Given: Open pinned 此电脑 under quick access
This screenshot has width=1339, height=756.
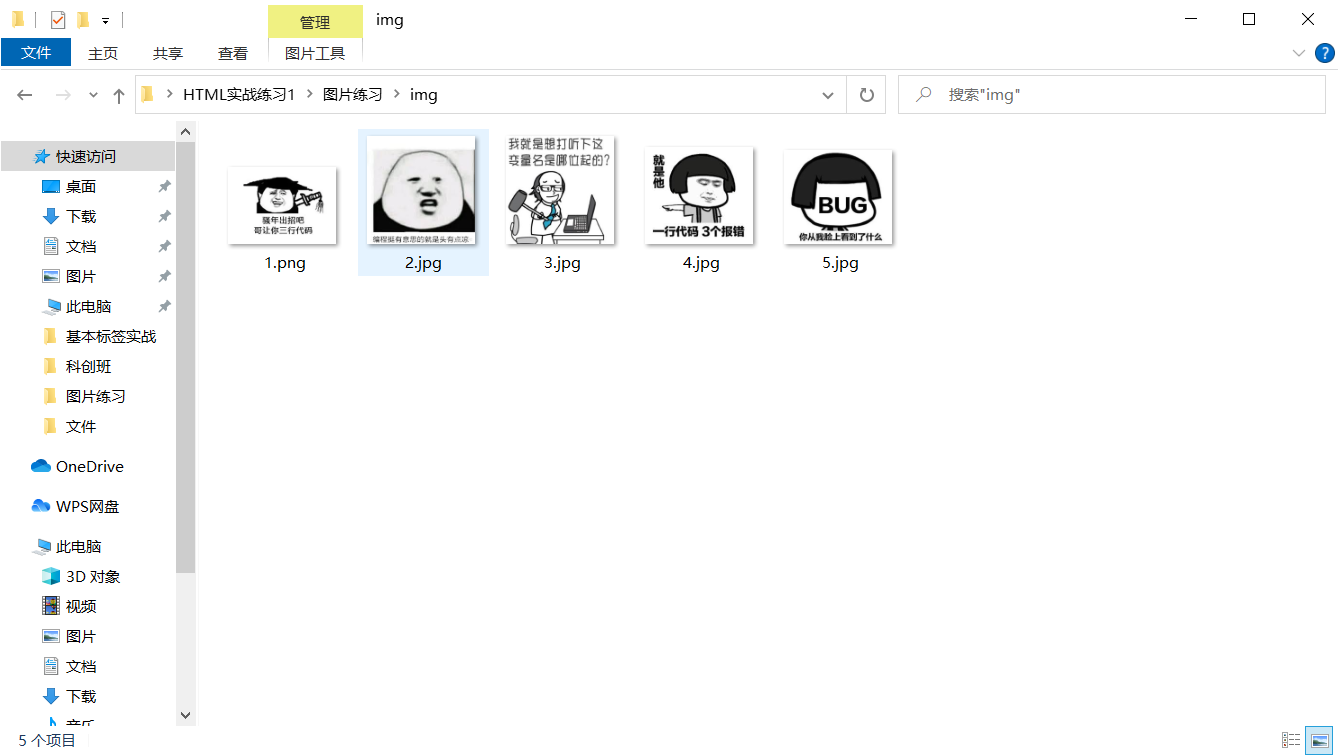Looking at the screenshot, I should point(88,306).
